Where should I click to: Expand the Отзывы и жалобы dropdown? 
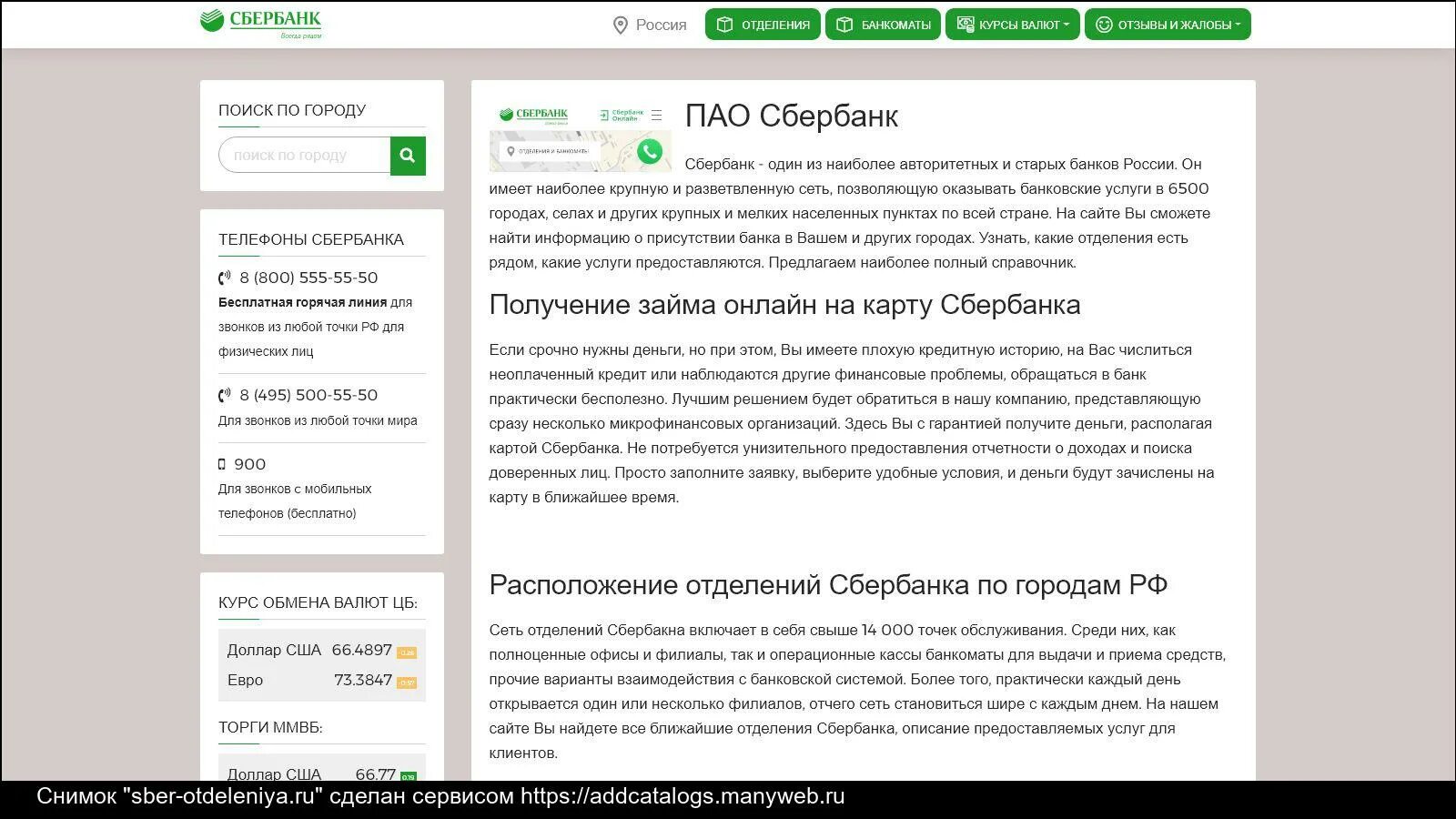click(x=1168, y=25)
